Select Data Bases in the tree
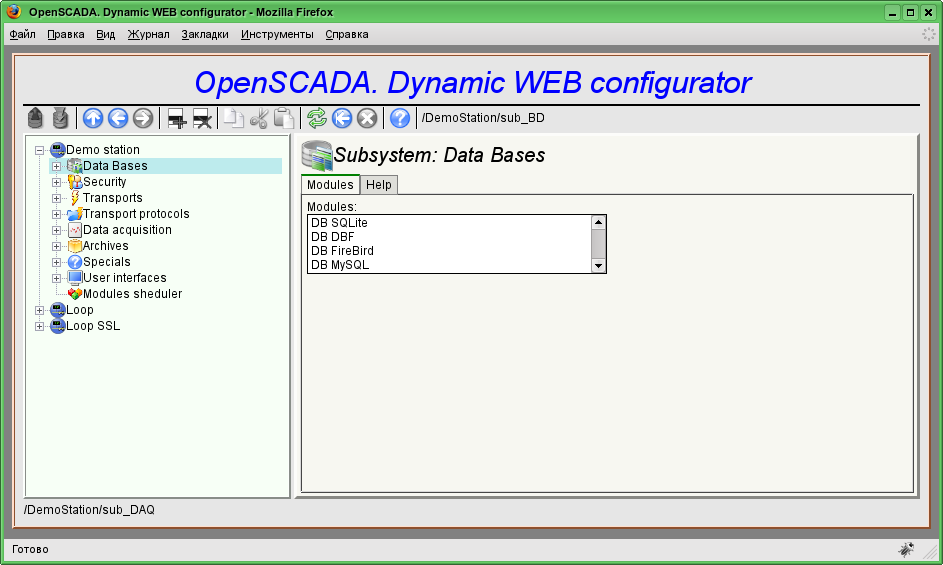943x565 pixels. click(115, 165)
